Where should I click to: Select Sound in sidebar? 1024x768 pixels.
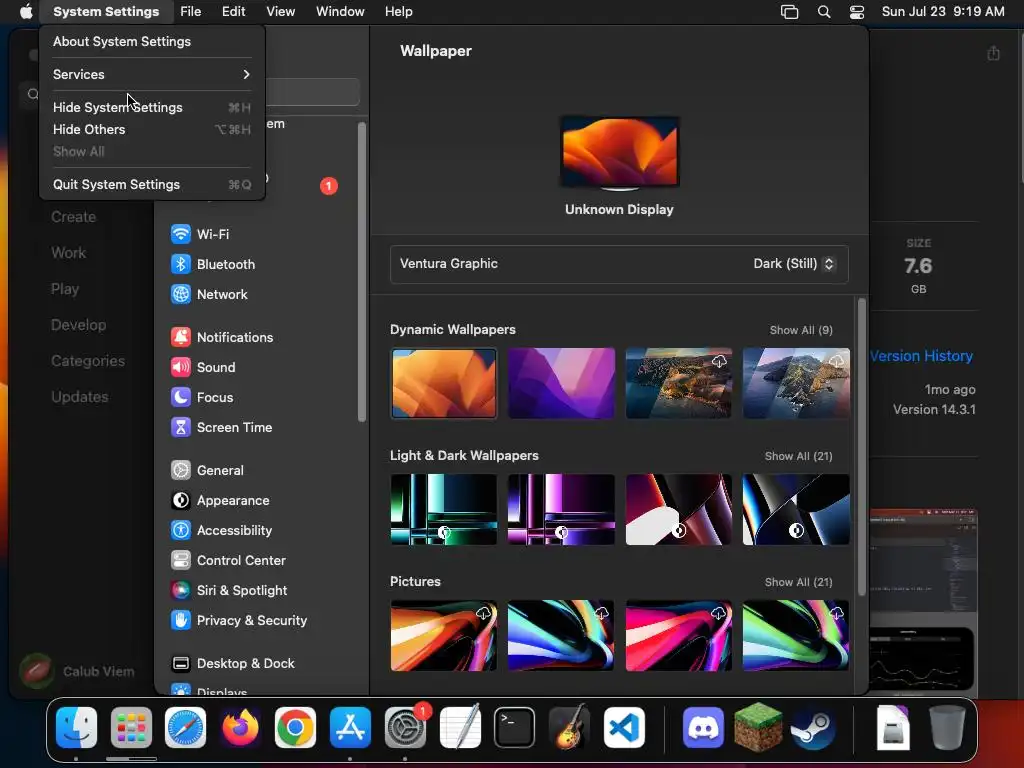[x=203, y=367]
